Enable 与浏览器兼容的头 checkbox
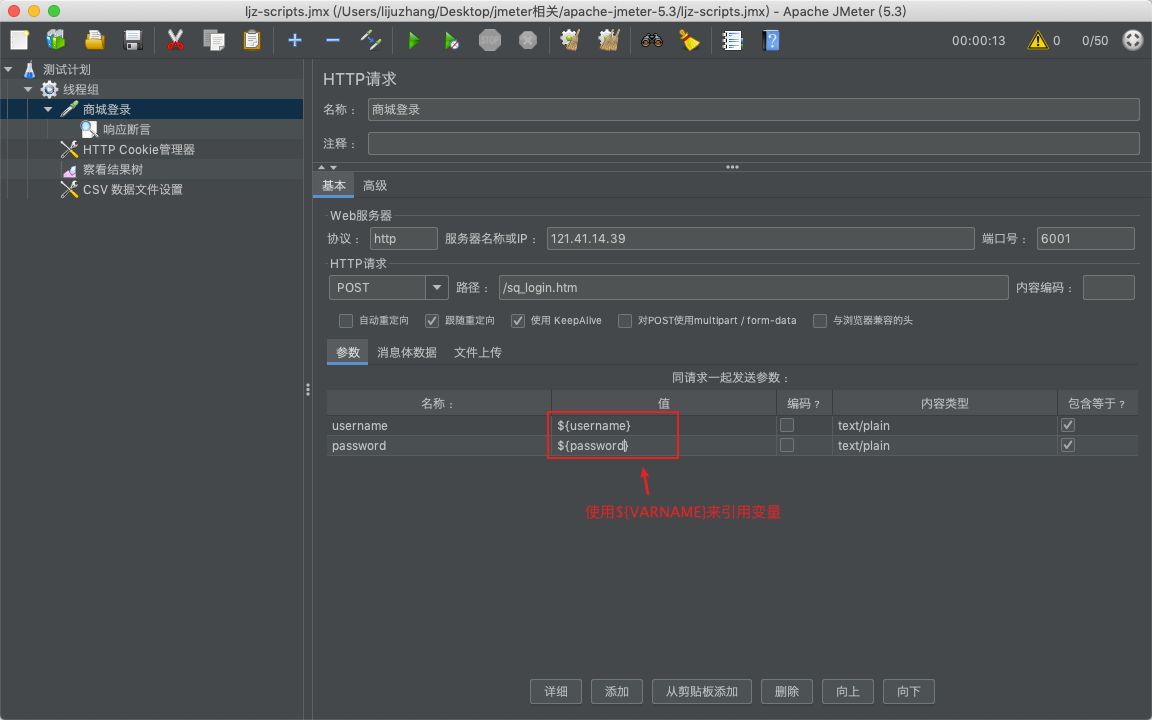Image resolution: width=1152 pixels, height=720 pixels. point(820,321)
